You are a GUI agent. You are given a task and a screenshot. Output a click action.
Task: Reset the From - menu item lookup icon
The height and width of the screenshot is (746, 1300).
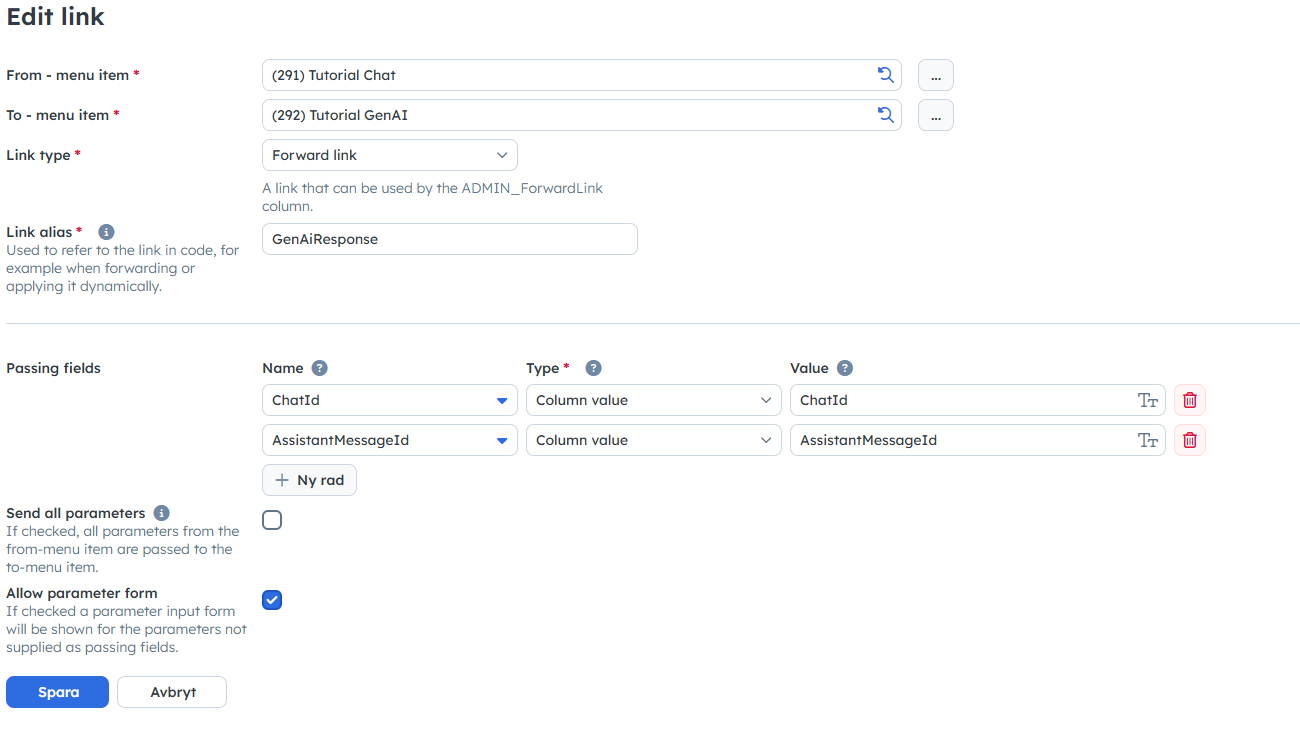click(885, 75)
